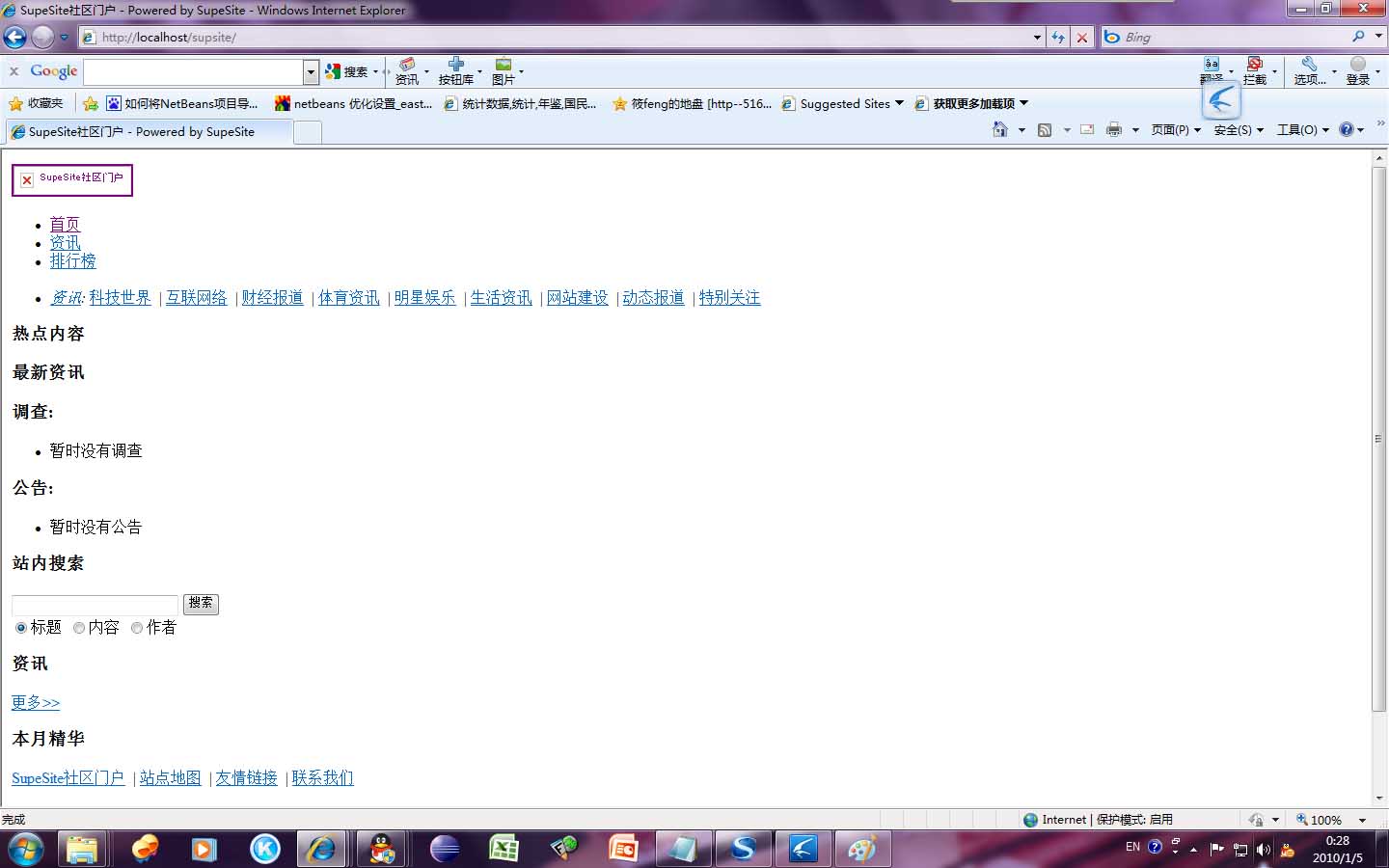This screenshot has width=1389, height=868.
Task: Close the Google toolbar
Action: [x=14, y=71]
